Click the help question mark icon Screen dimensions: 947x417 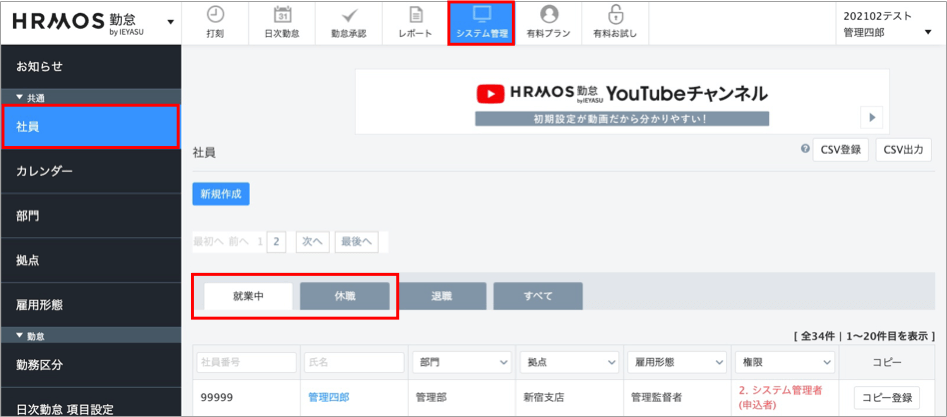point(805,149)
